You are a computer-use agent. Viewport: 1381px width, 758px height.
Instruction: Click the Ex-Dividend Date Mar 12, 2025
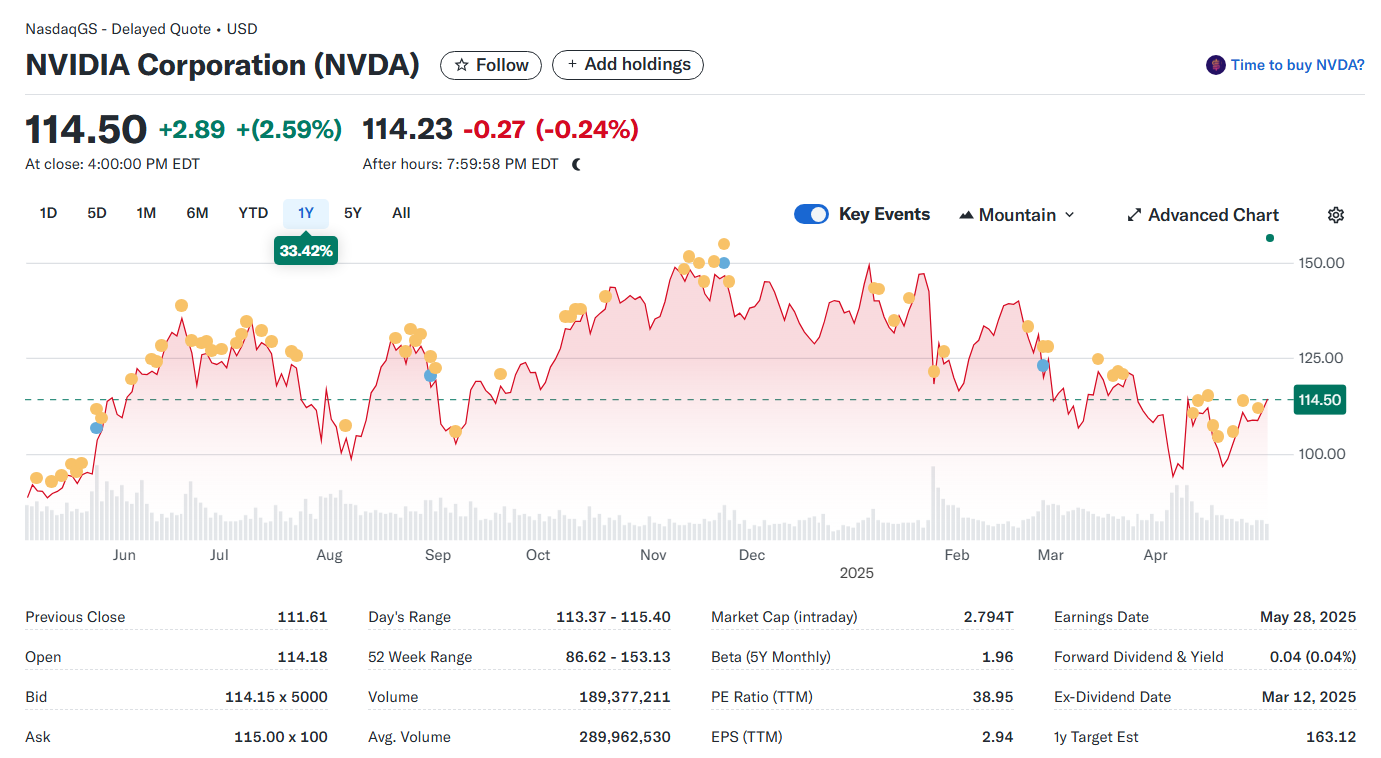coord(1308,697)
